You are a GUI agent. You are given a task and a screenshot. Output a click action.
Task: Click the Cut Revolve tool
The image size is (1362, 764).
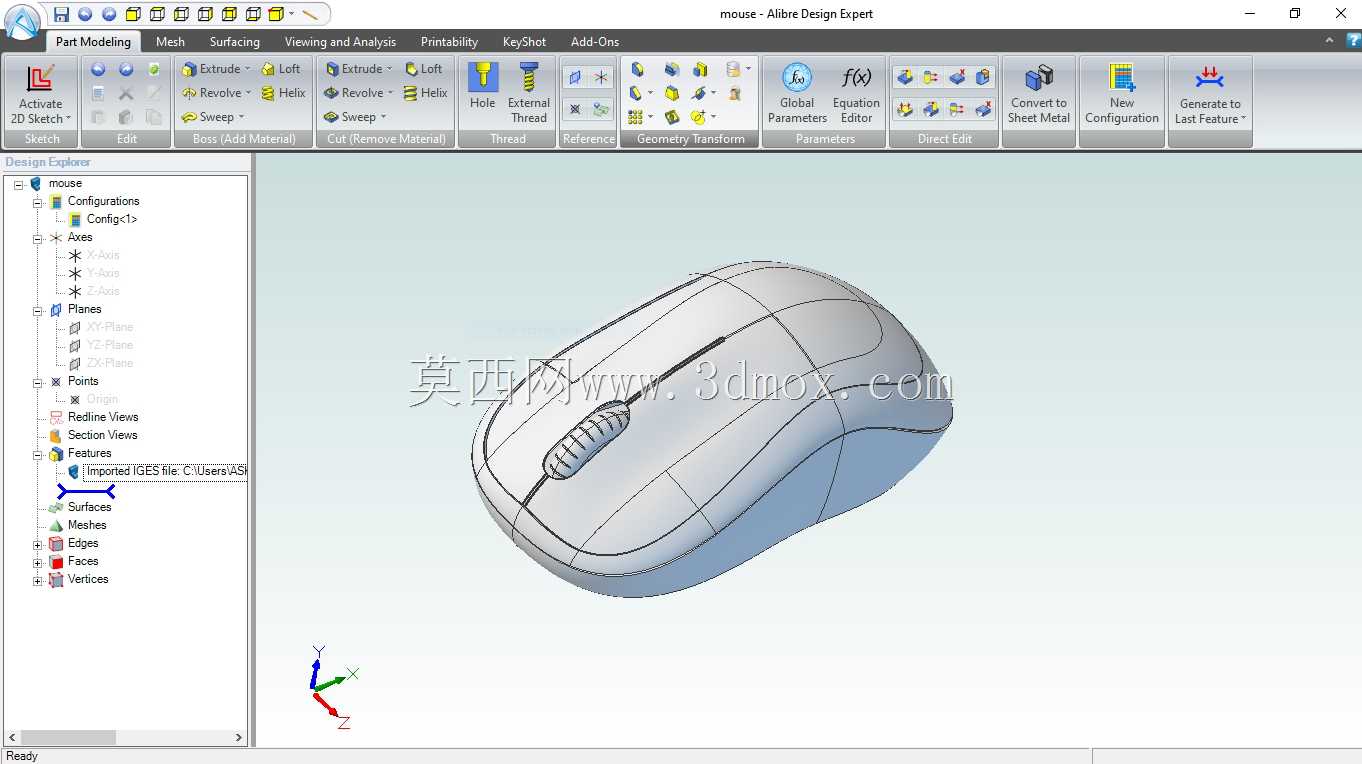354,93
